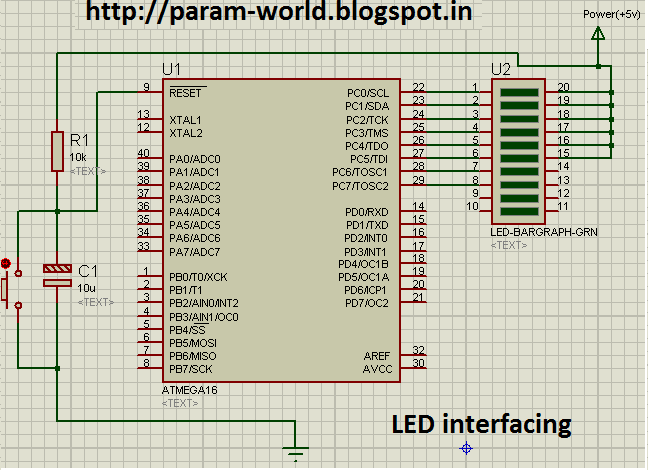Viewport: 648px width, 470px height.
Task: Click the XTAL2 pin label
Action: coord(186,134)
